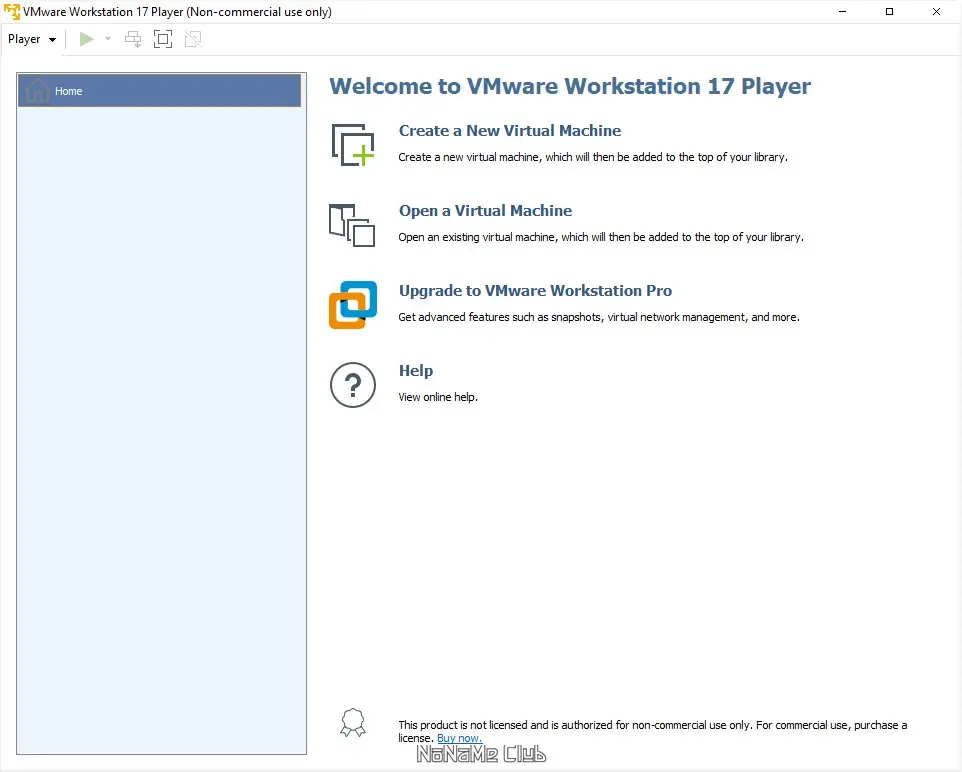Enter full screen mode icon

[163, 39]
